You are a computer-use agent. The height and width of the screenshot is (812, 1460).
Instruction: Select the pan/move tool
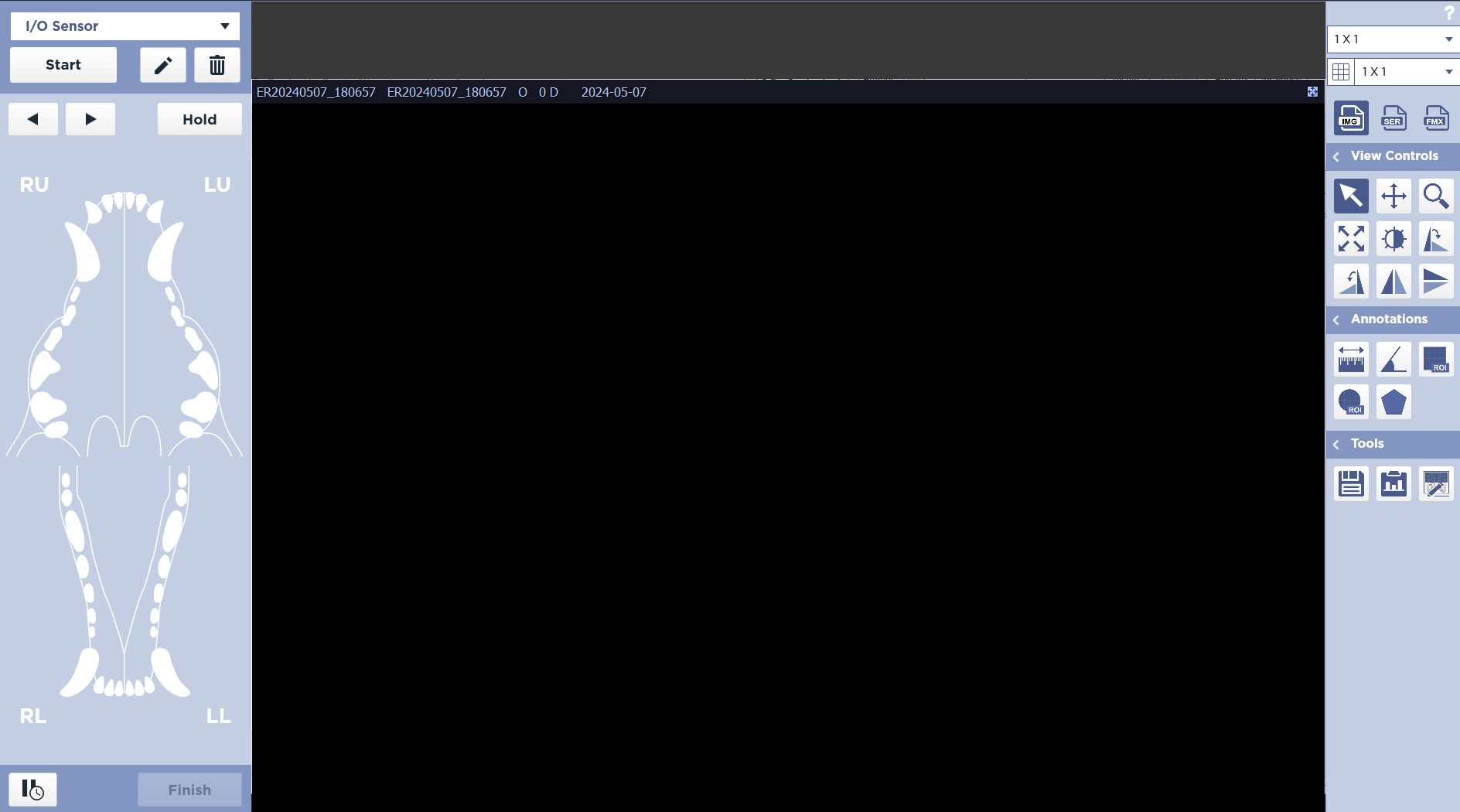1393,196
